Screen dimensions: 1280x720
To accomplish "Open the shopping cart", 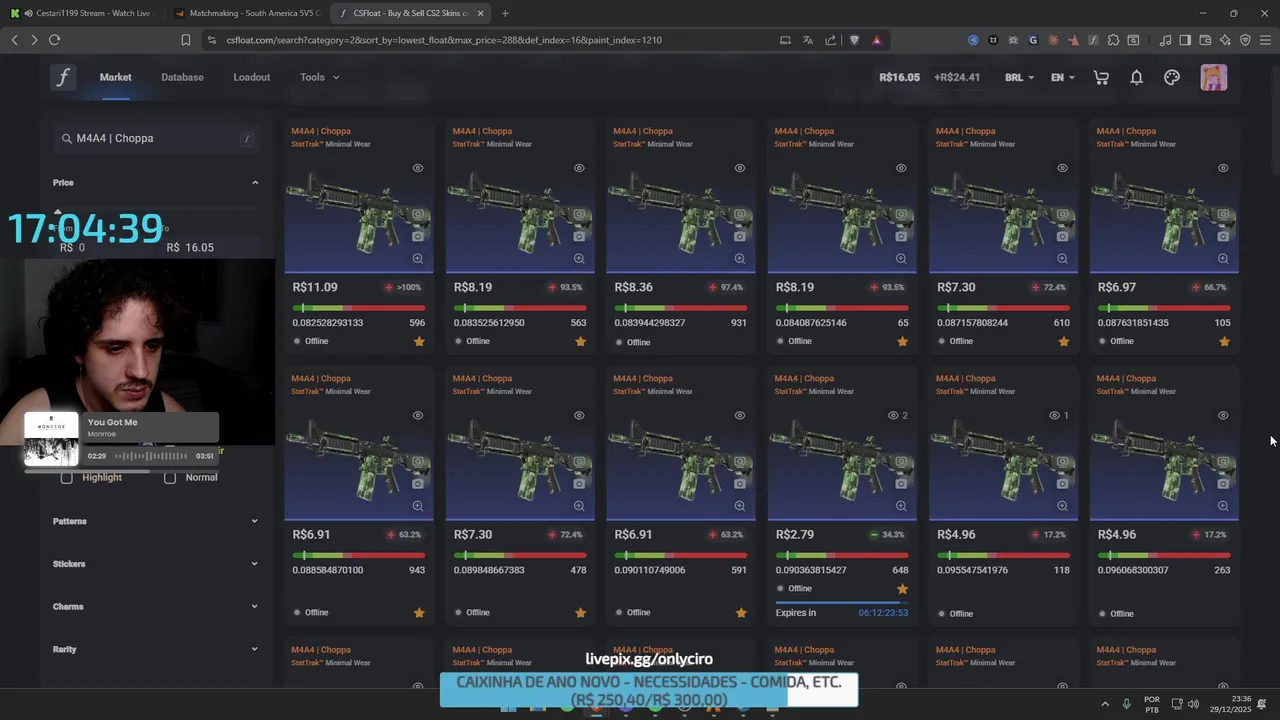I will pos(1101,77).
